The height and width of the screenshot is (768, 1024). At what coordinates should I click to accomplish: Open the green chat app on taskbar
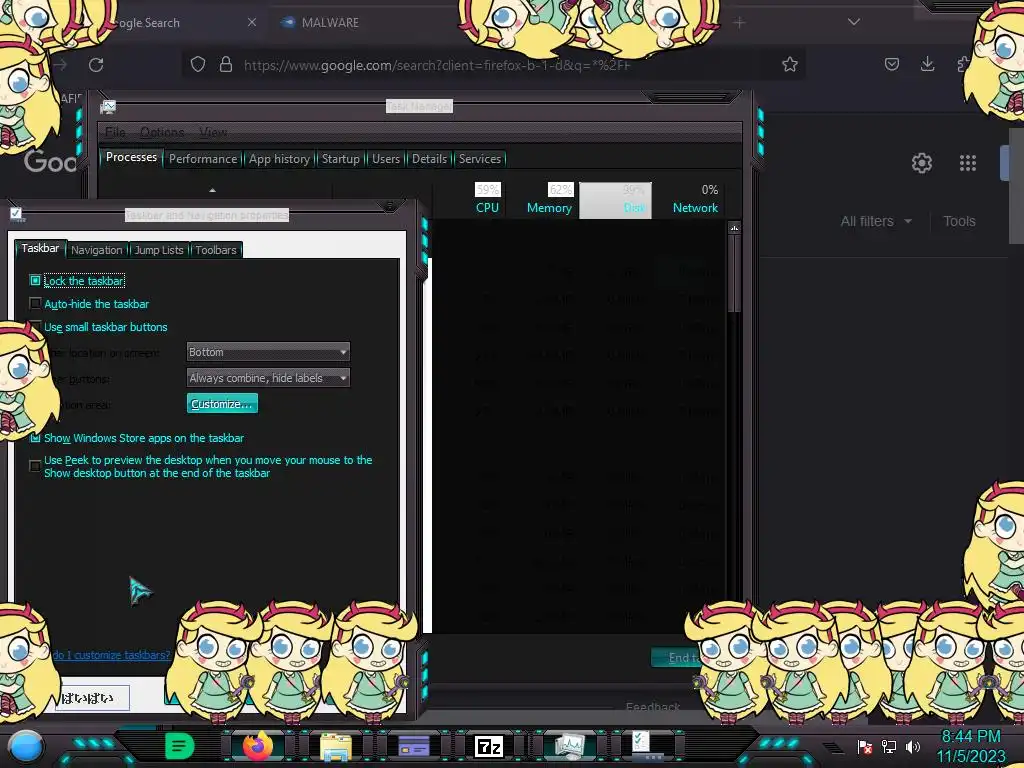pyautogui.click(x=180, y=746)
